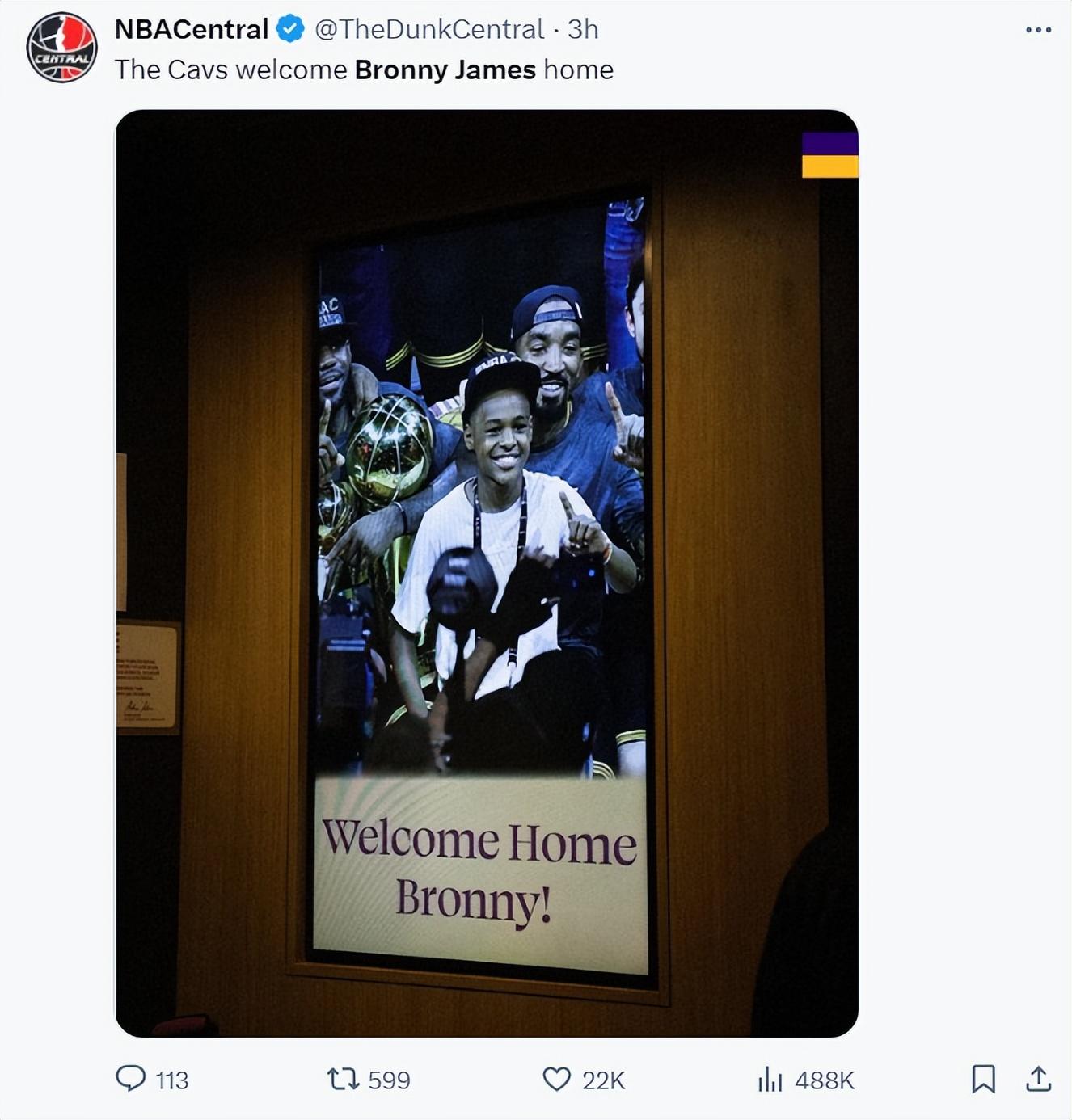Open the three-dot more options menu
Screen dimensions: 1072x1120
point(1038,30)
